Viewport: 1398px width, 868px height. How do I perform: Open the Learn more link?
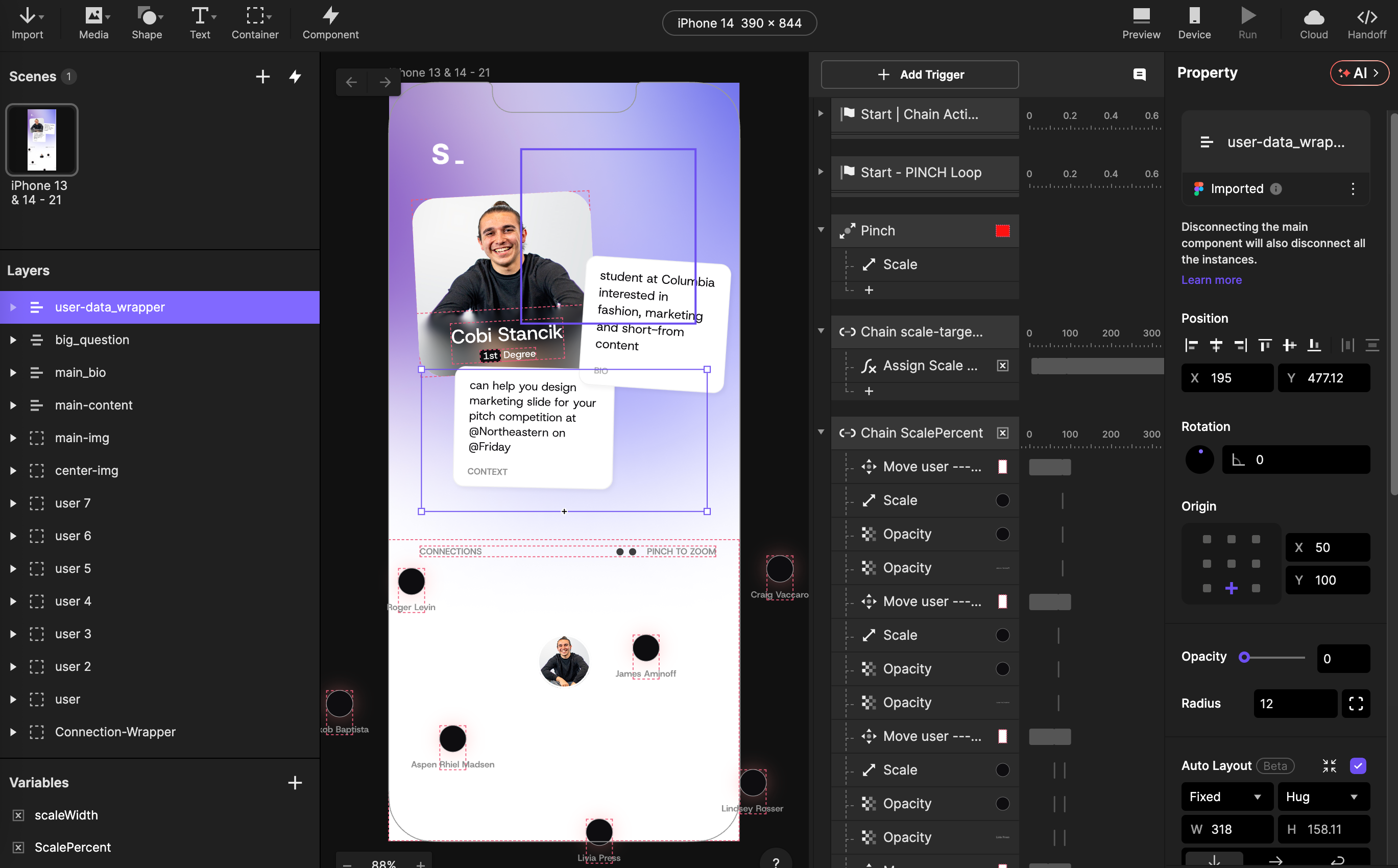[1211, 280]
